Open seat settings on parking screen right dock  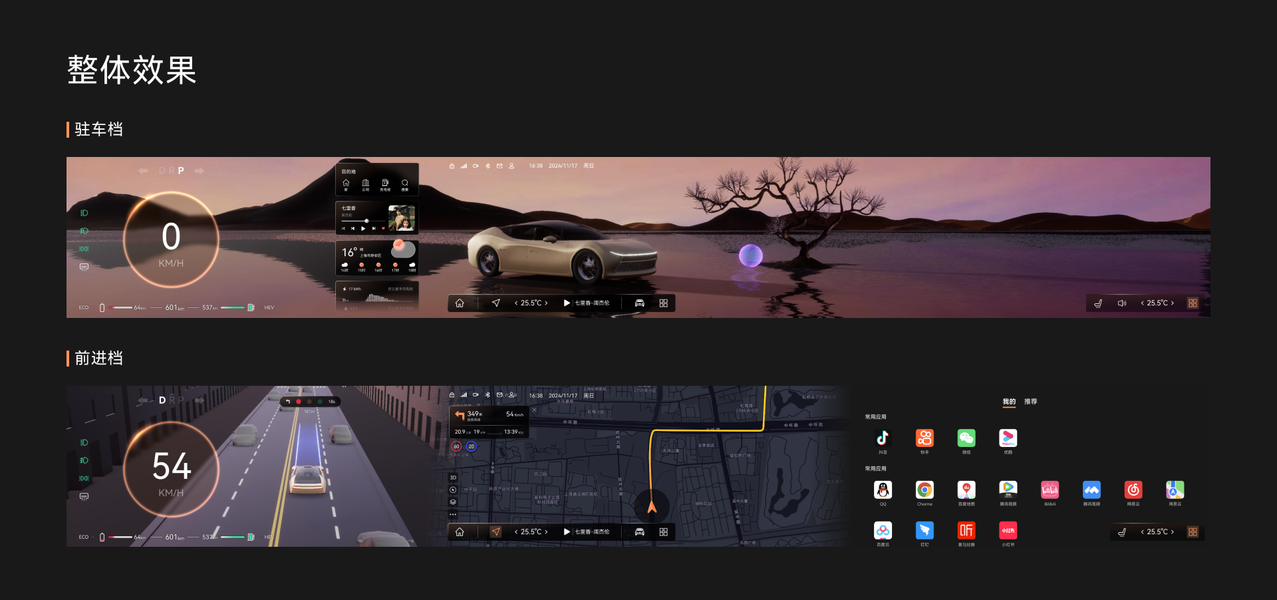[x=1098, y=303]
